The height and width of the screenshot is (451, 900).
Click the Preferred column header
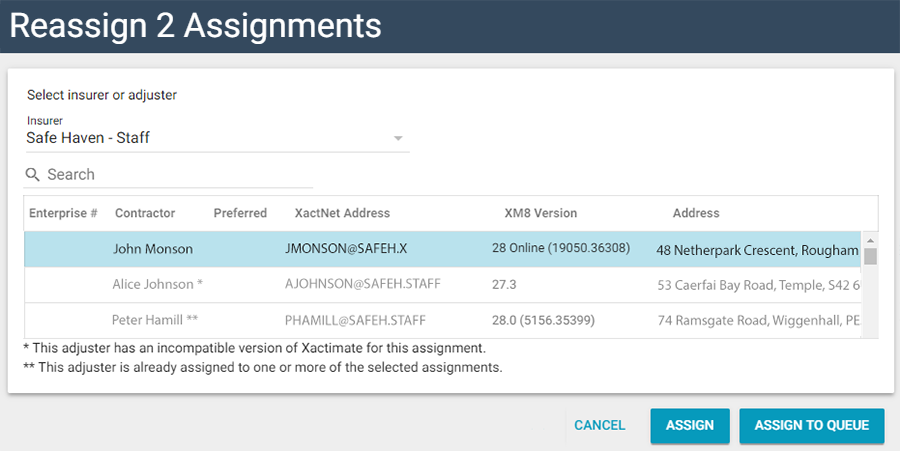pyautogui.click(x=240, y=213)
